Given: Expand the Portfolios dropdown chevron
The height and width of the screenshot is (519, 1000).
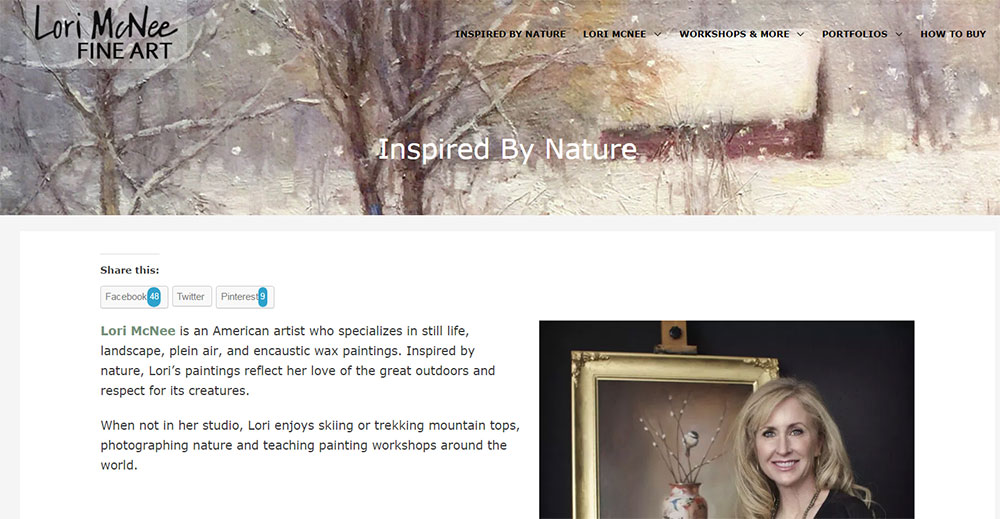Looking at the screenshot, I should click(x=899, y=34).
